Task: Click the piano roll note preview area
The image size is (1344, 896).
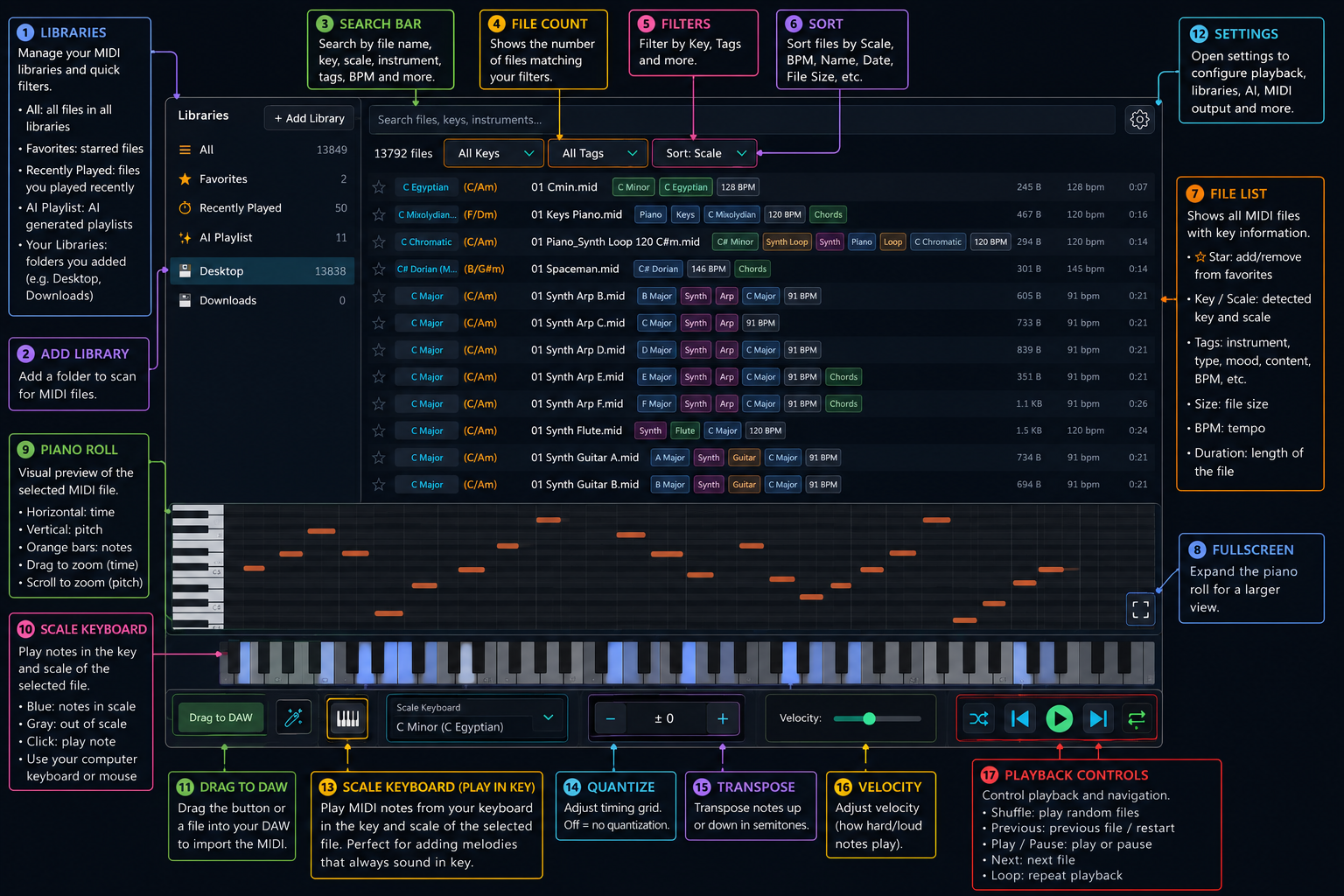Action: coord(691,566)
